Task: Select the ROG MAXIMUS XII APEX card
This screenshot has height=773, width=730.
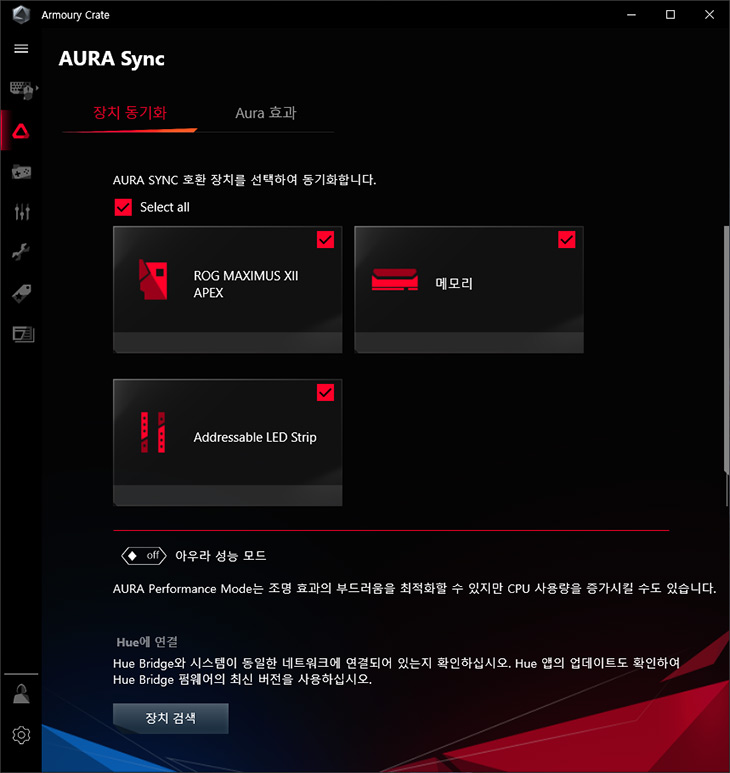Action: tap(228, 289)
